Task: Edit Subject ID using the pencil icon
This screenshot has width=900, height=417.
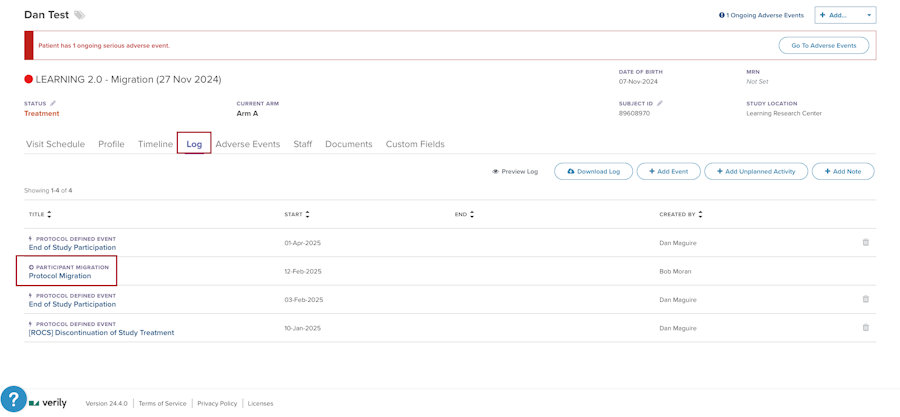Action: 660,104
